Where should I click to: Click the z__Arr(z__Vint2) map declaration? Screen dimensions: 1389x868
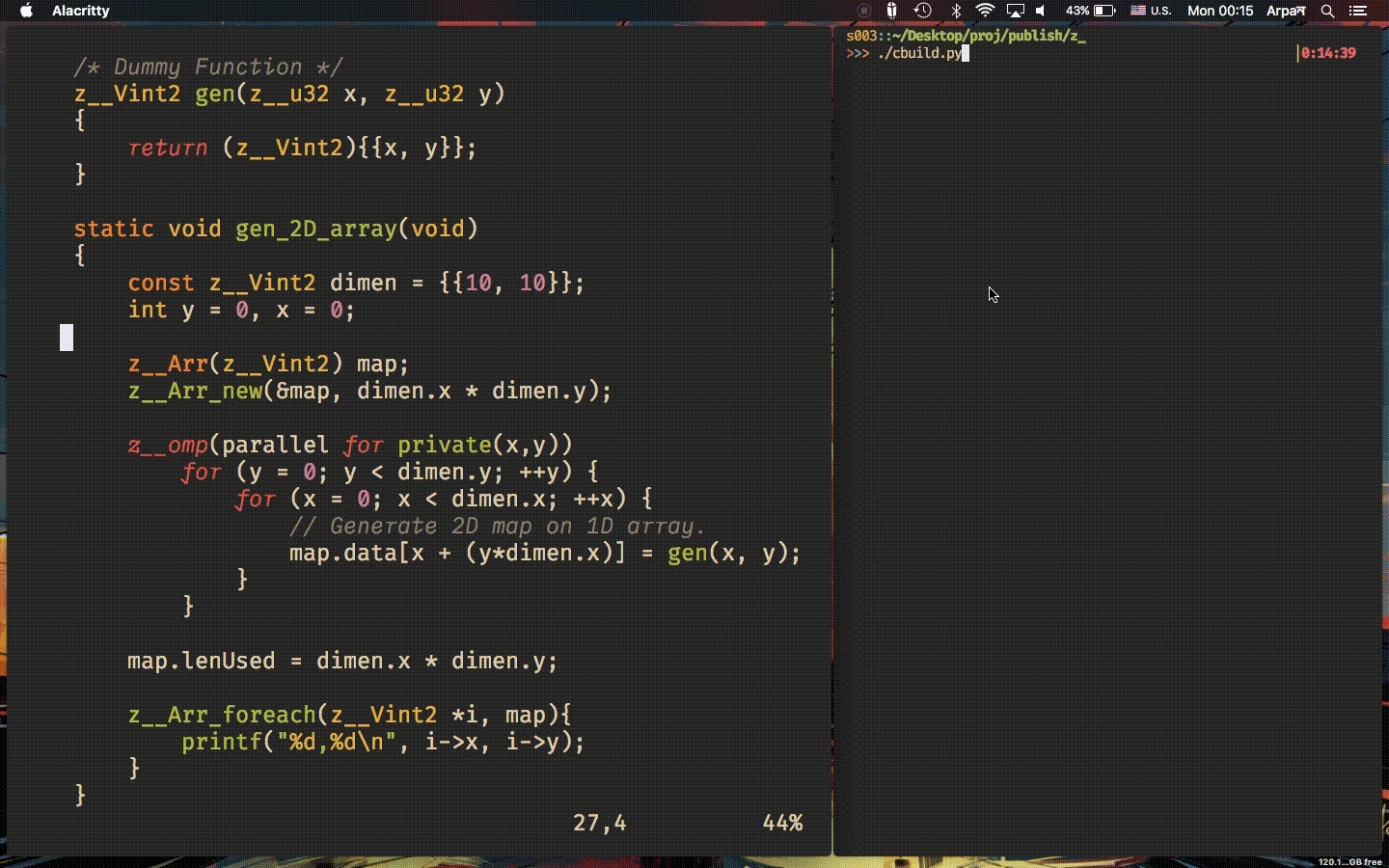tap(268, 364)
